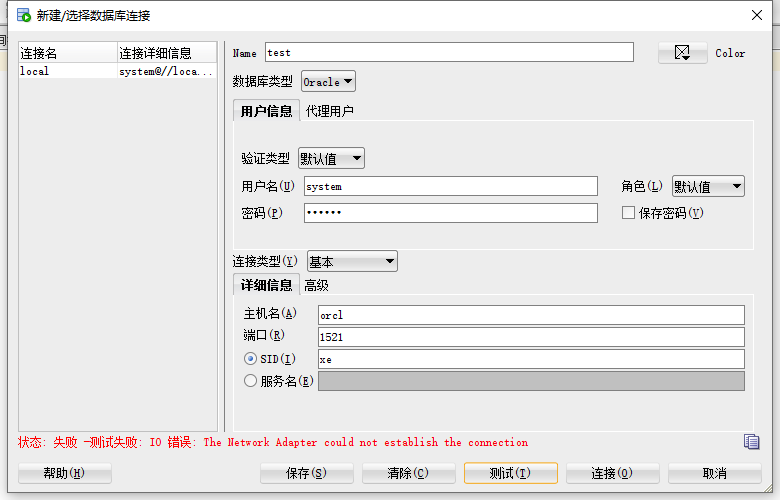Click the 清除 button
This screenshot has width=780, height=500.
click(x=408, y=473)
